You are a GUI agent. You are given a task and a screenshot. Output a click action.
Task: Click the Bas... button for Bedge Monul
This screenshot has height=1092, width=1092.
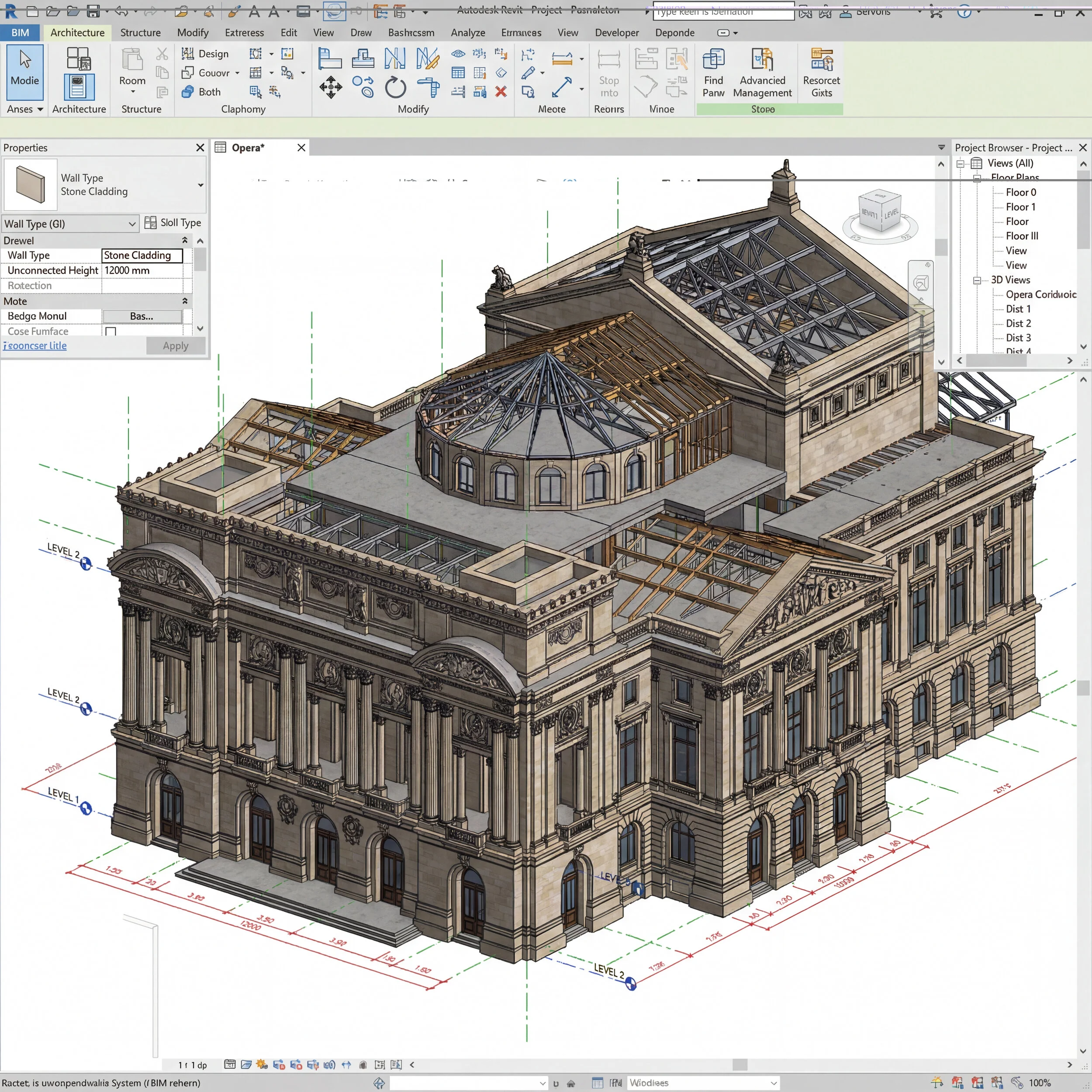(x=141, y=317)
